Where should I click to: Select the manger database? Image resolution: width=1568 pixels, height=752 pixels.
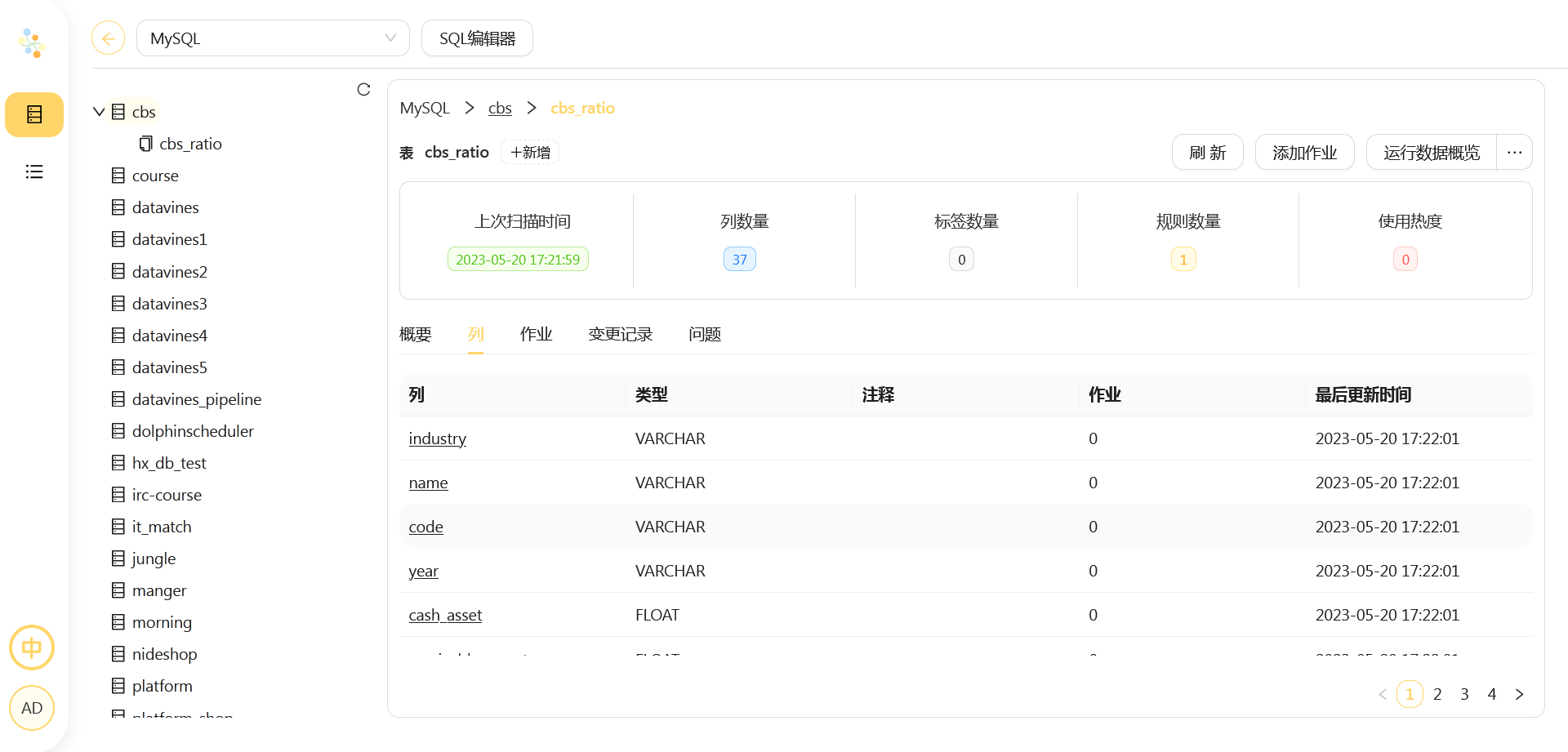click(159, 590)
